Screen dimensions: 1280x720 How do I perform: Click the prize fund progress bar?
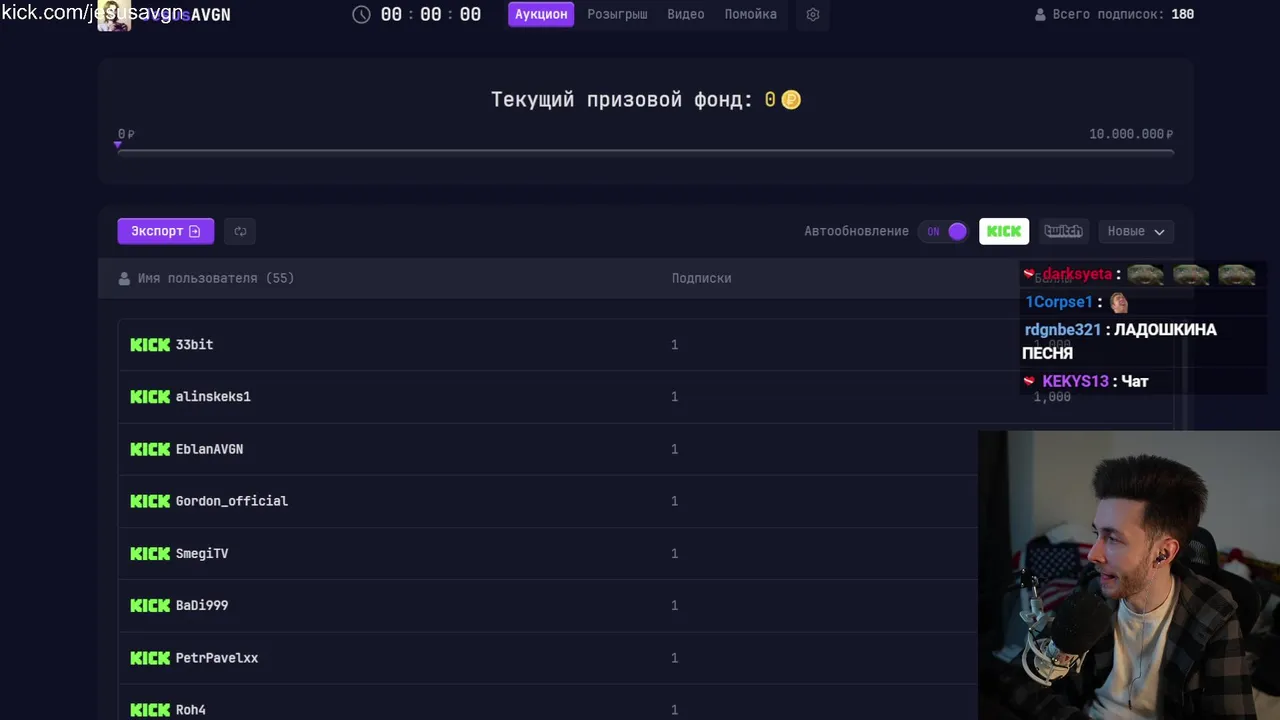(x=646, y=152)
